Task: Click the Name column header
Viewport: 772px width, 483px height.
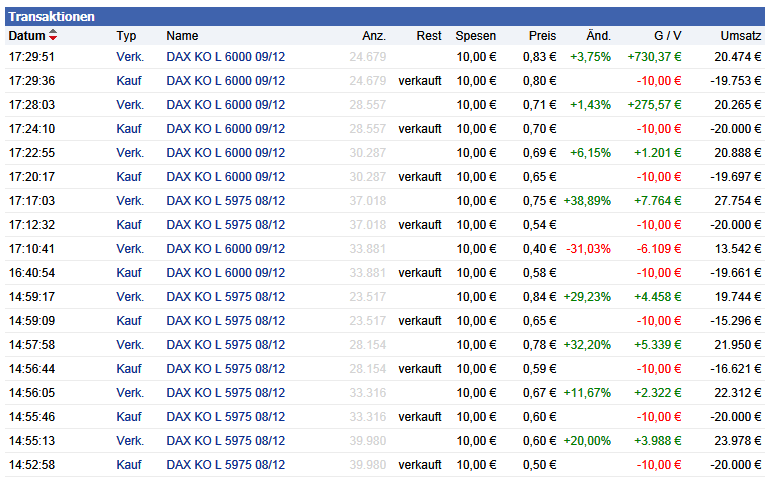Action: [x=182, y=36]
